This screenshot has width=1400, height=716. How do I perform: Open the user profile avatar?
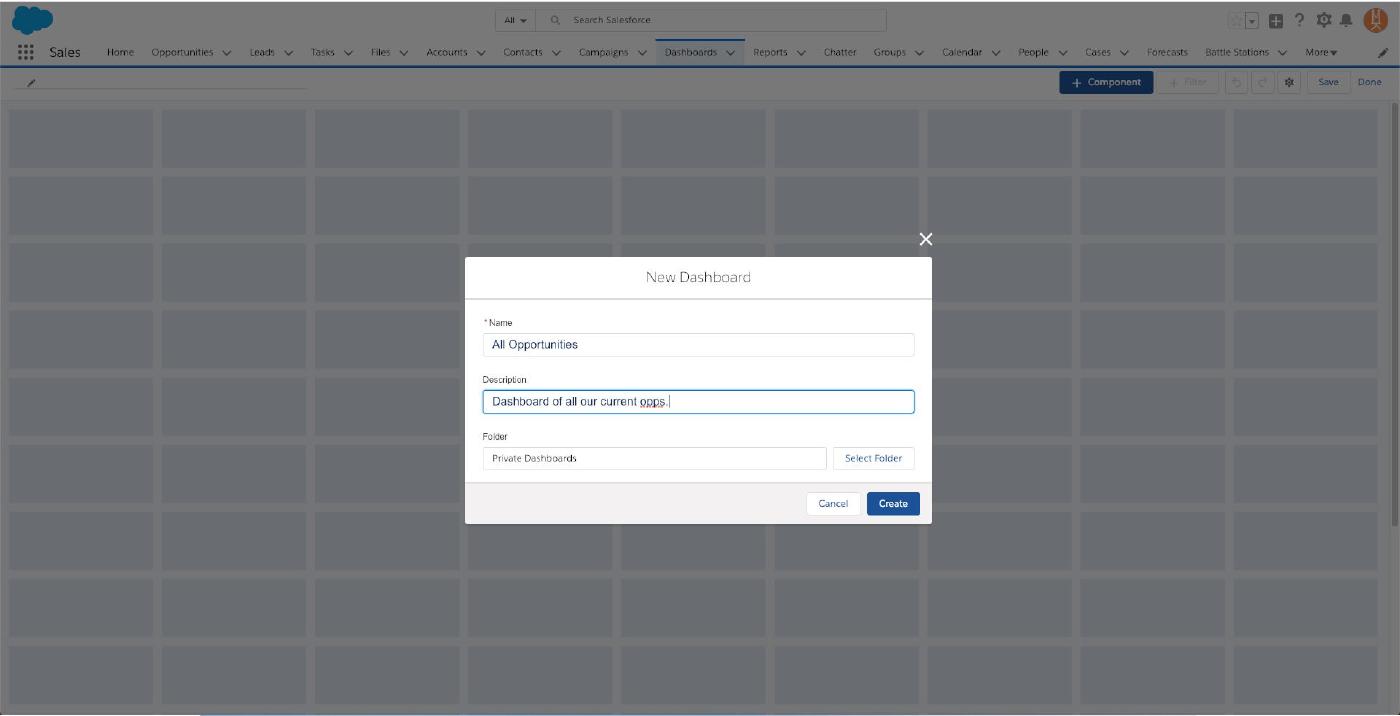click(x=1375, y=20)
